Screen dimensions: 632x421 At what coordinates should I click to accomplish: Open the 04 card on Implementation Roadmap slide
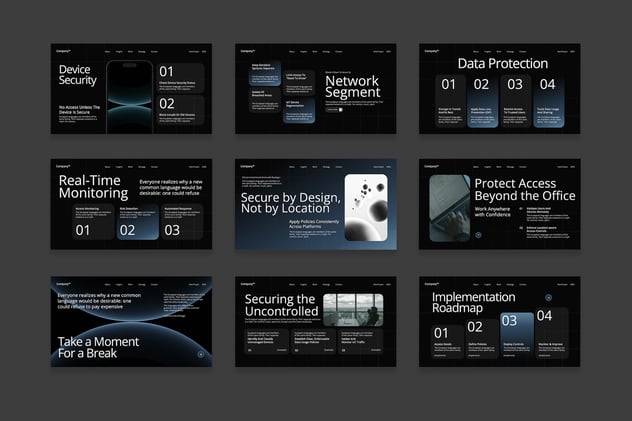[x=551, y=330]
